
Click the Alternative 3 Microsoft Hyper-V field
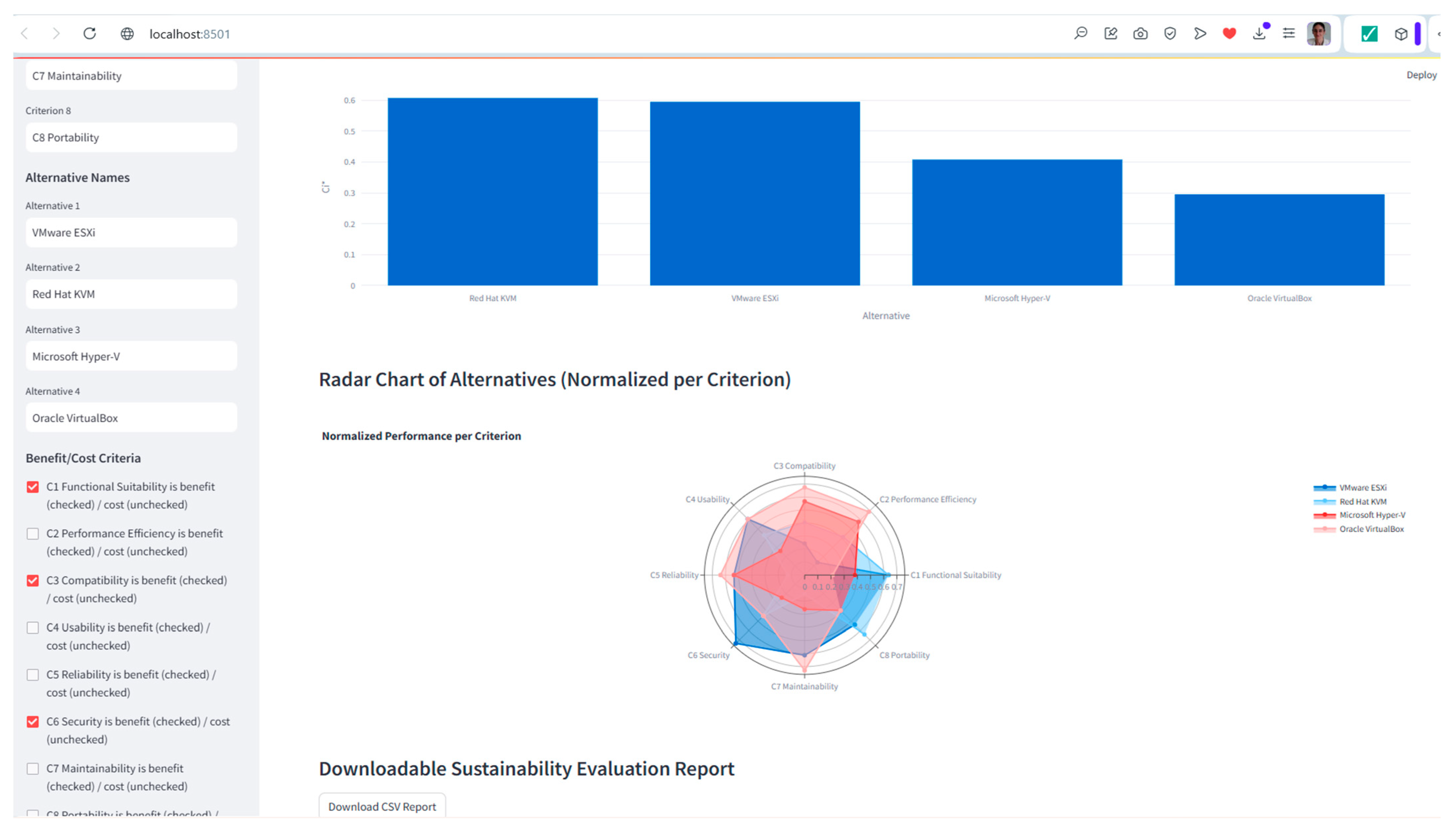click(x=131, y=356)
